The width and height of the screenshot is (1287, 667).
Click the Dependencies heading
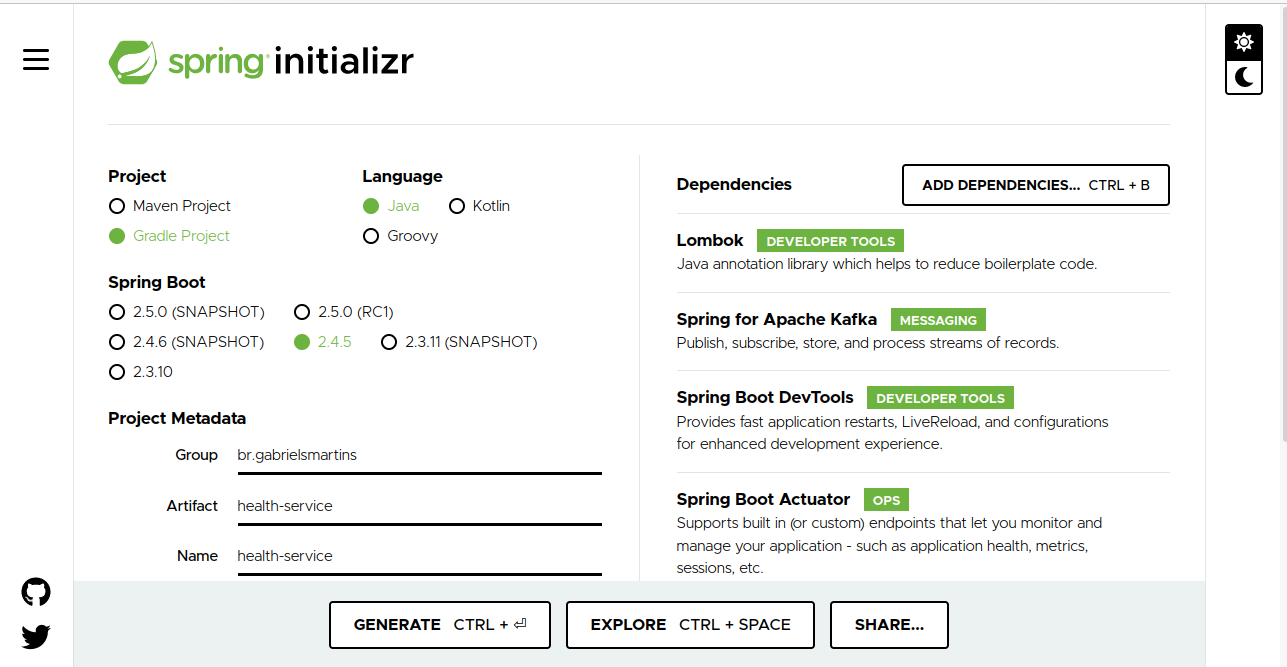click(734, 184)
